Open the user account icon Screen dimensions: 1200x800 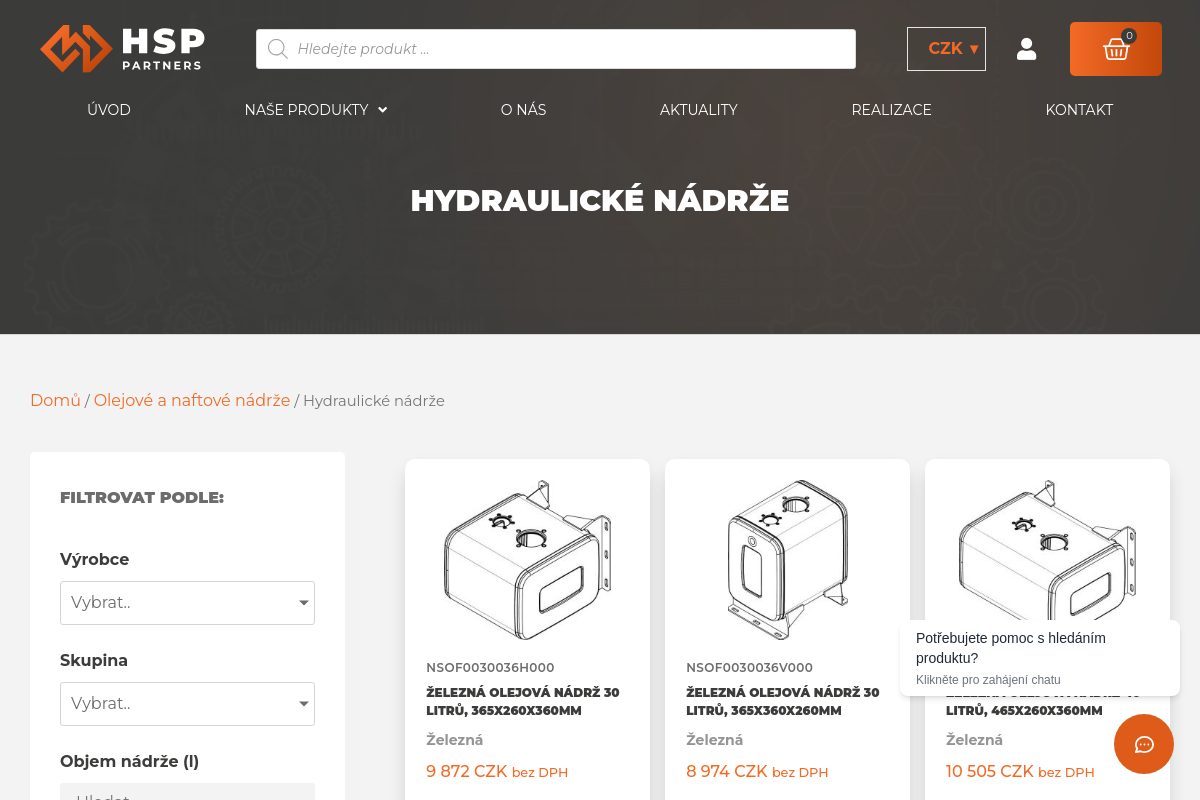tap(1026, 49)
